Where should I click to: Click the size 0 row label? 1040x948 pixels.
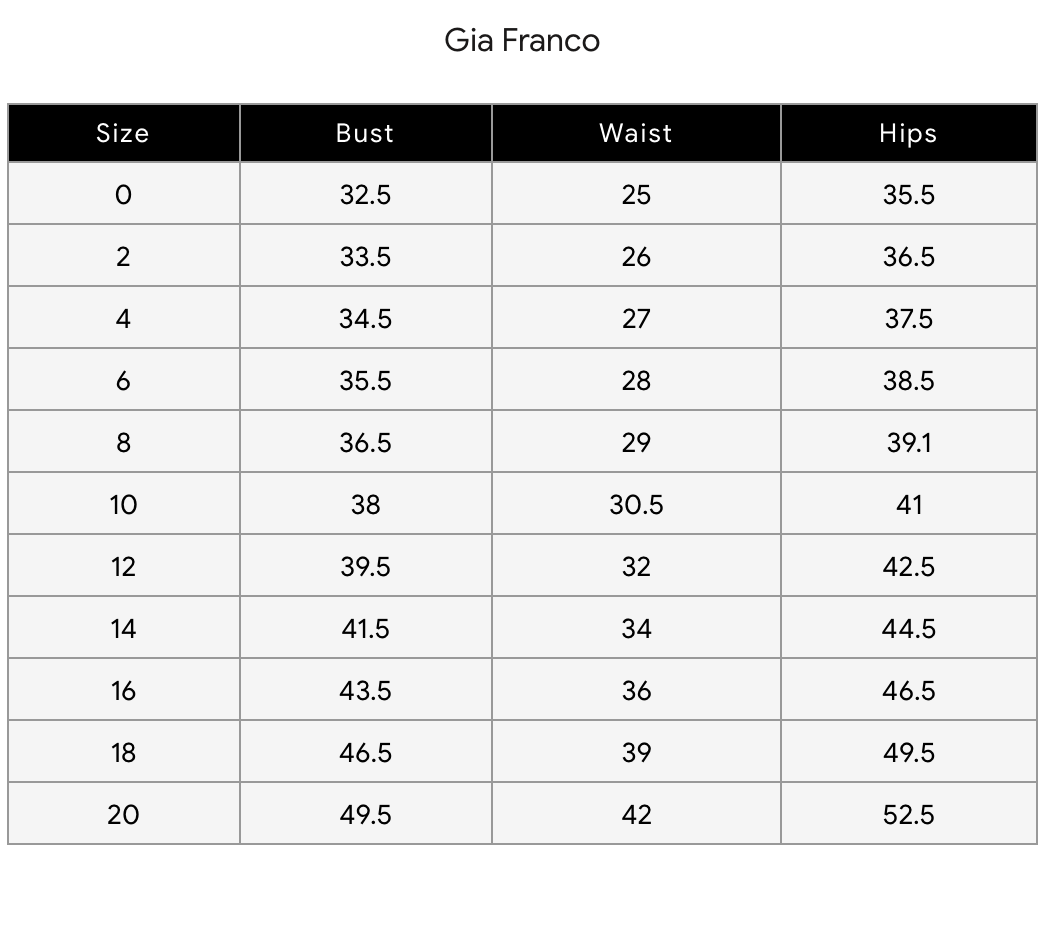point(123,194)
